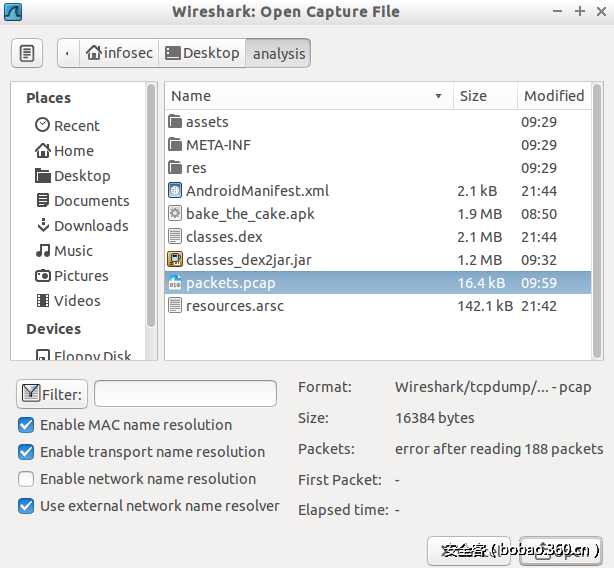Viewport: 614px width, 568px height.
Task: Sort files by Name column header
Action: [x=306, y=96]
